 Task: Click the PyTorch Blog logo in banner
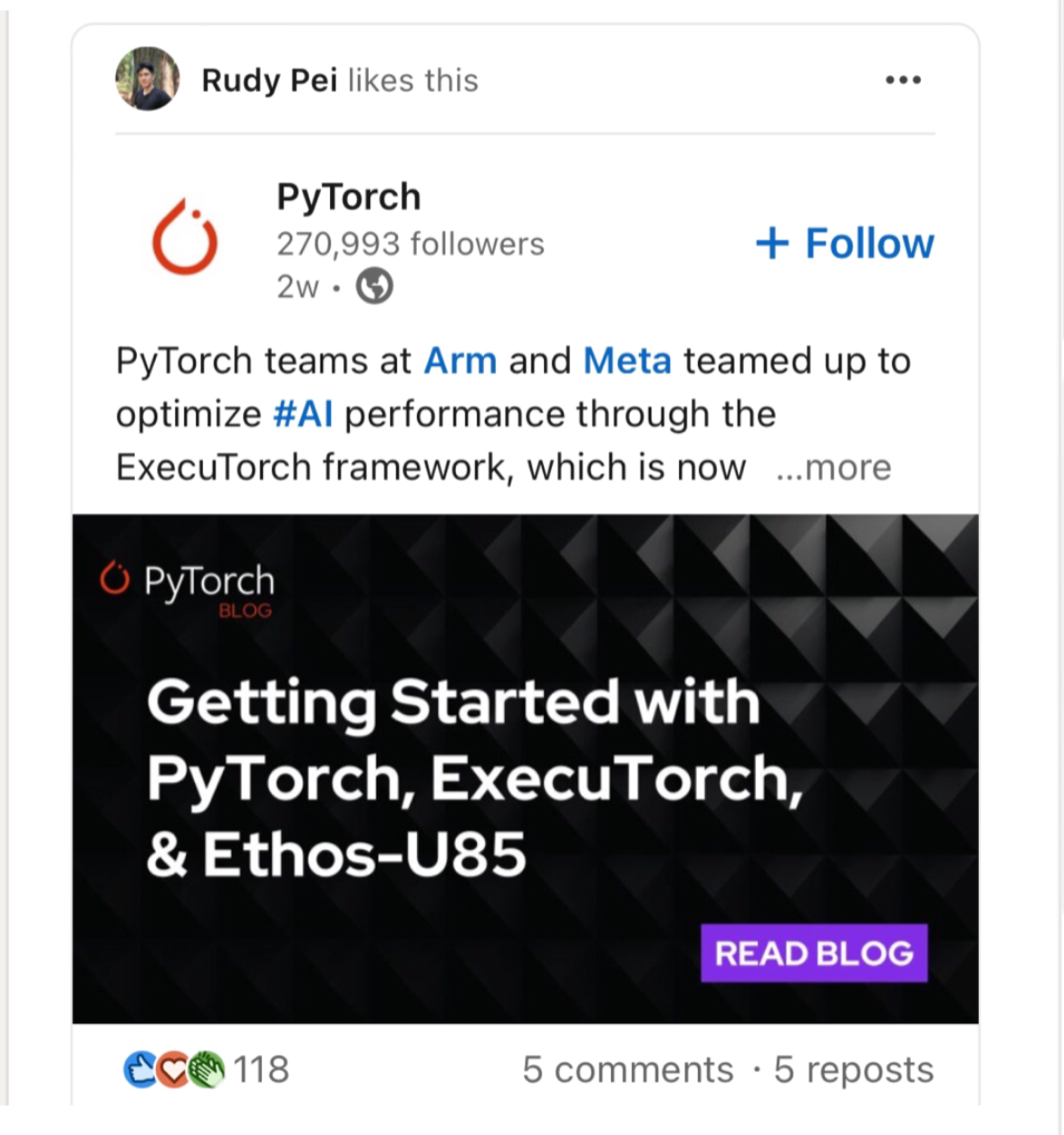coord(188,585)
